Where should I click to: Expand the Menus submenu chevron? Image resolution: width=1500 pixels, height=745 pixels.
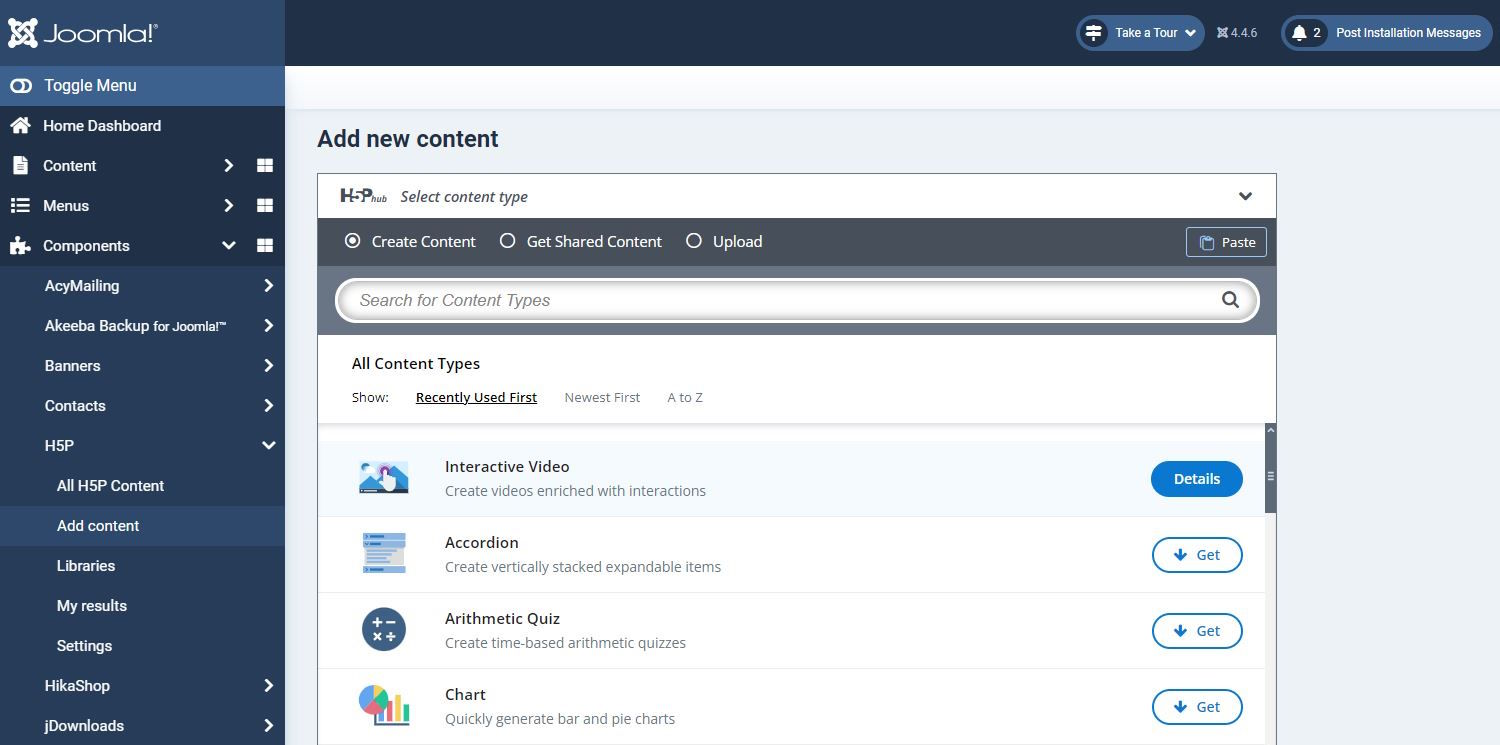228,206
